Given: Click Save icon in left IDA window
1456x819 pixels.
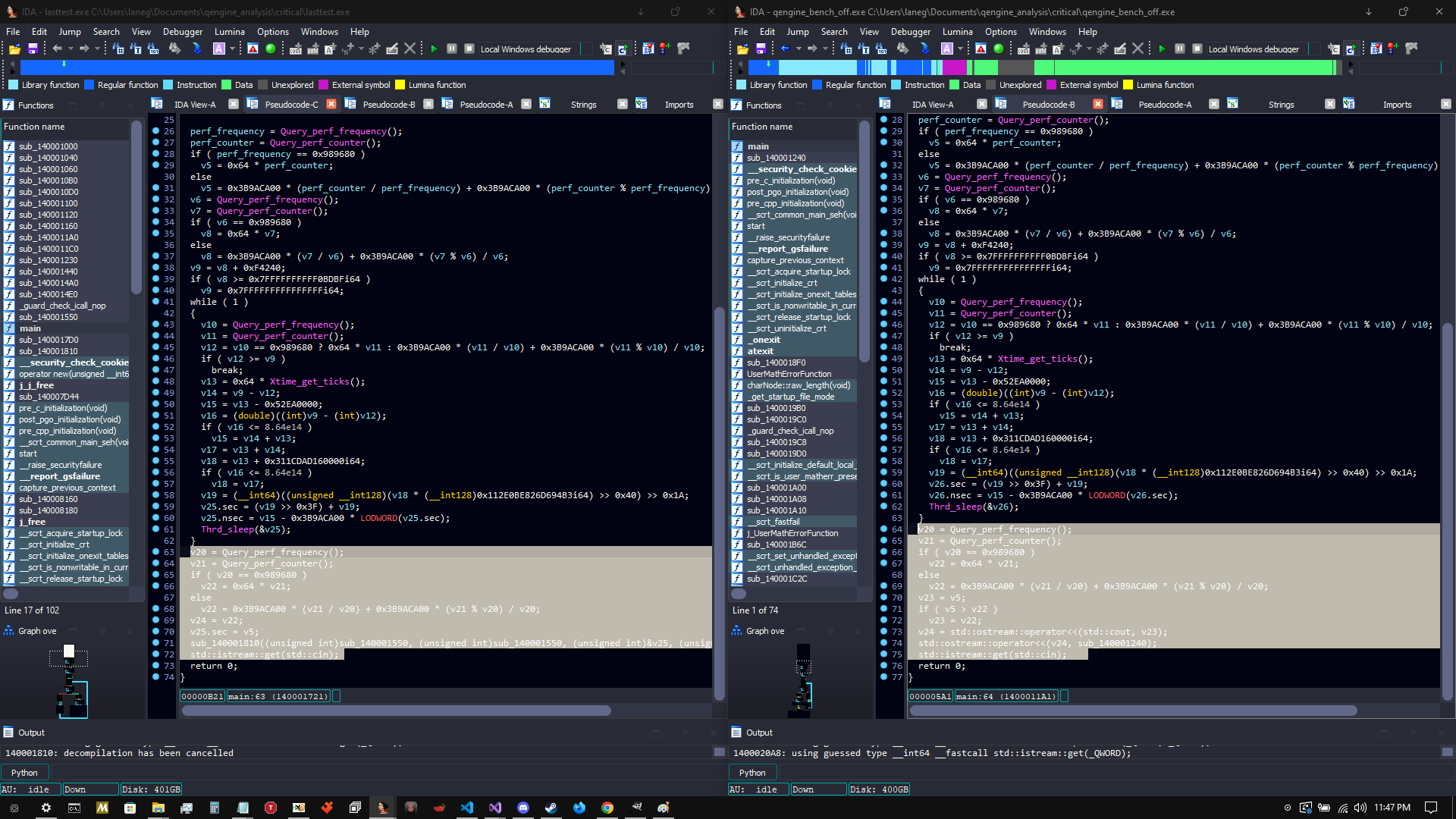Looking at the screenshot, I should 33,49.
